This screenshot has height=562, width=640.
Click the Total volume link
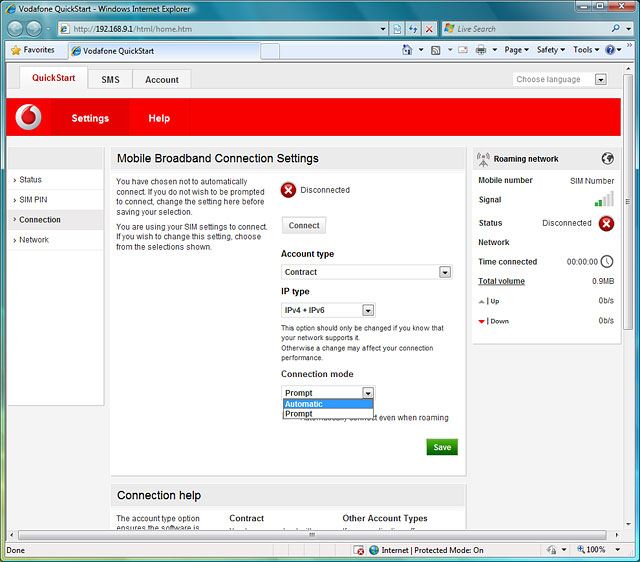click(x=501, y=281)
